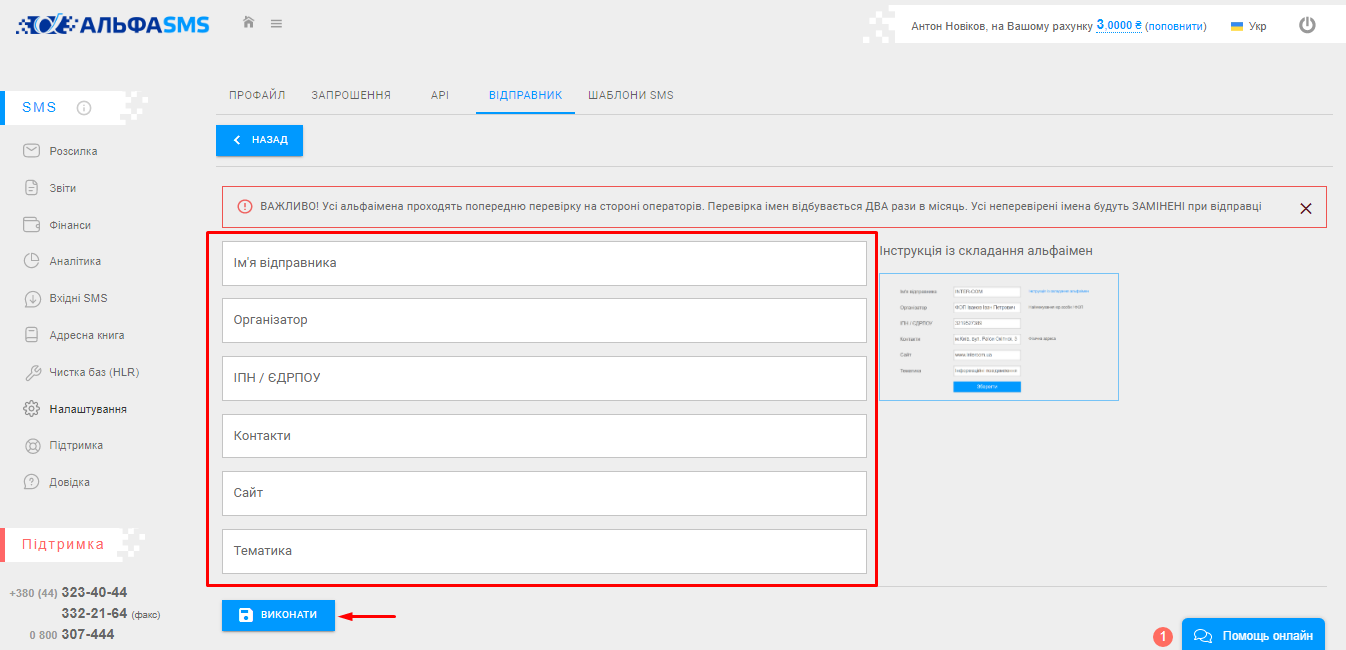Click the power logout icon

[x=1307, y=25]
